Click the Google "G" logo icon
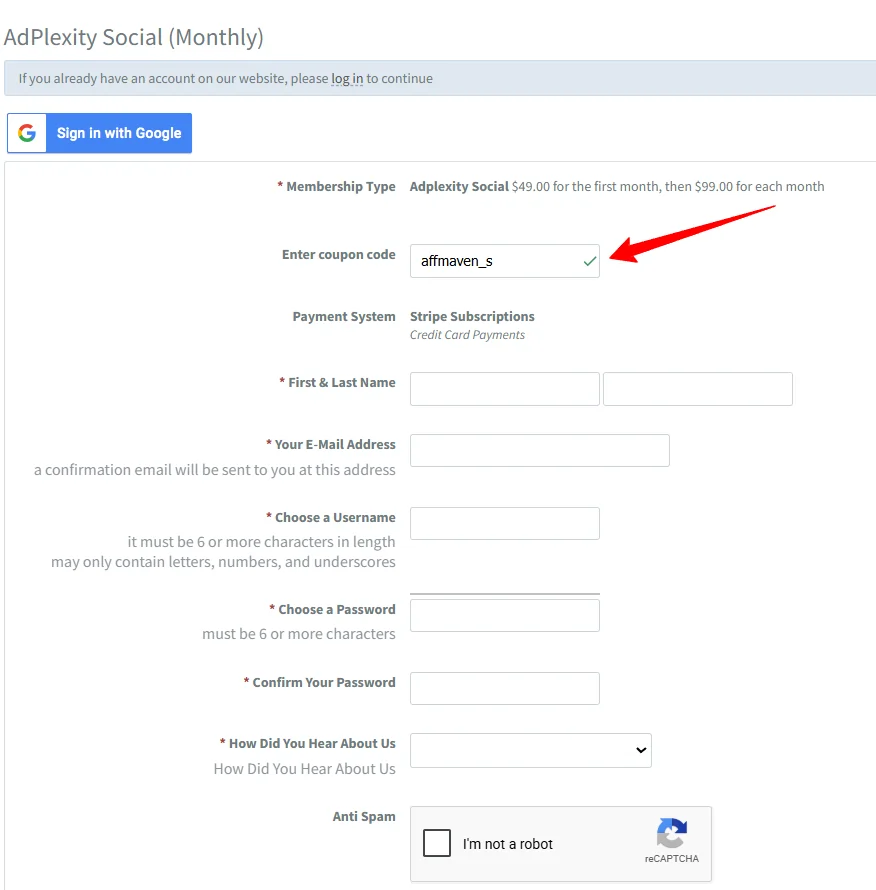The width and height of the screenshot is (876, 890). click(26, 132)
